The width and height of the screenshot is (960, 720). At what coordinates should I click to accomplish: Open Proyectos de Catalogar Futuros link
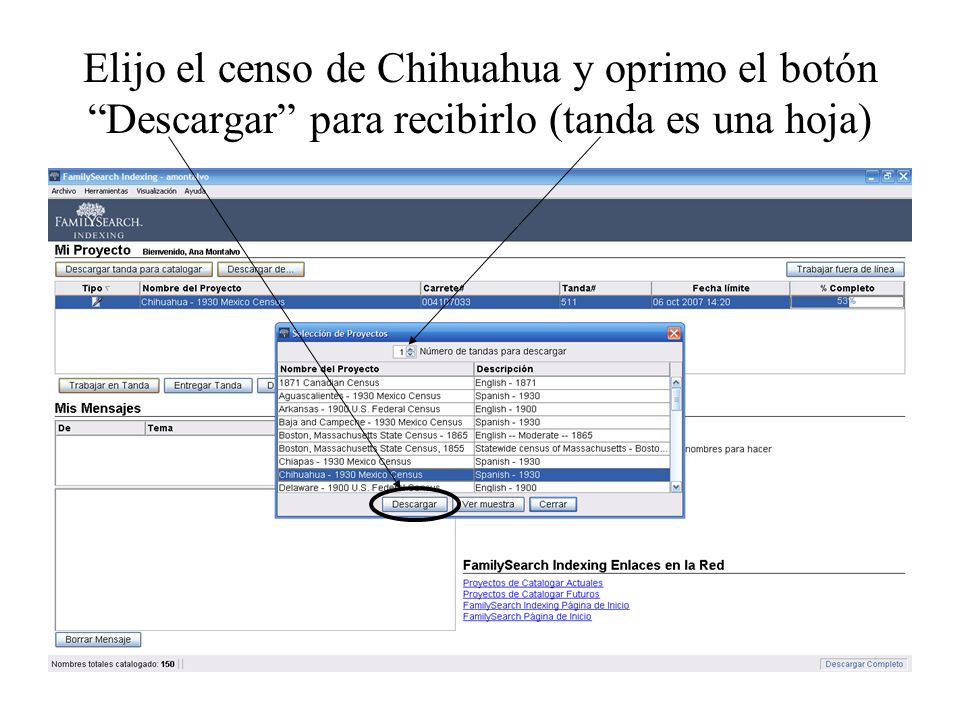pyautogui.click(x=531, y=594)
